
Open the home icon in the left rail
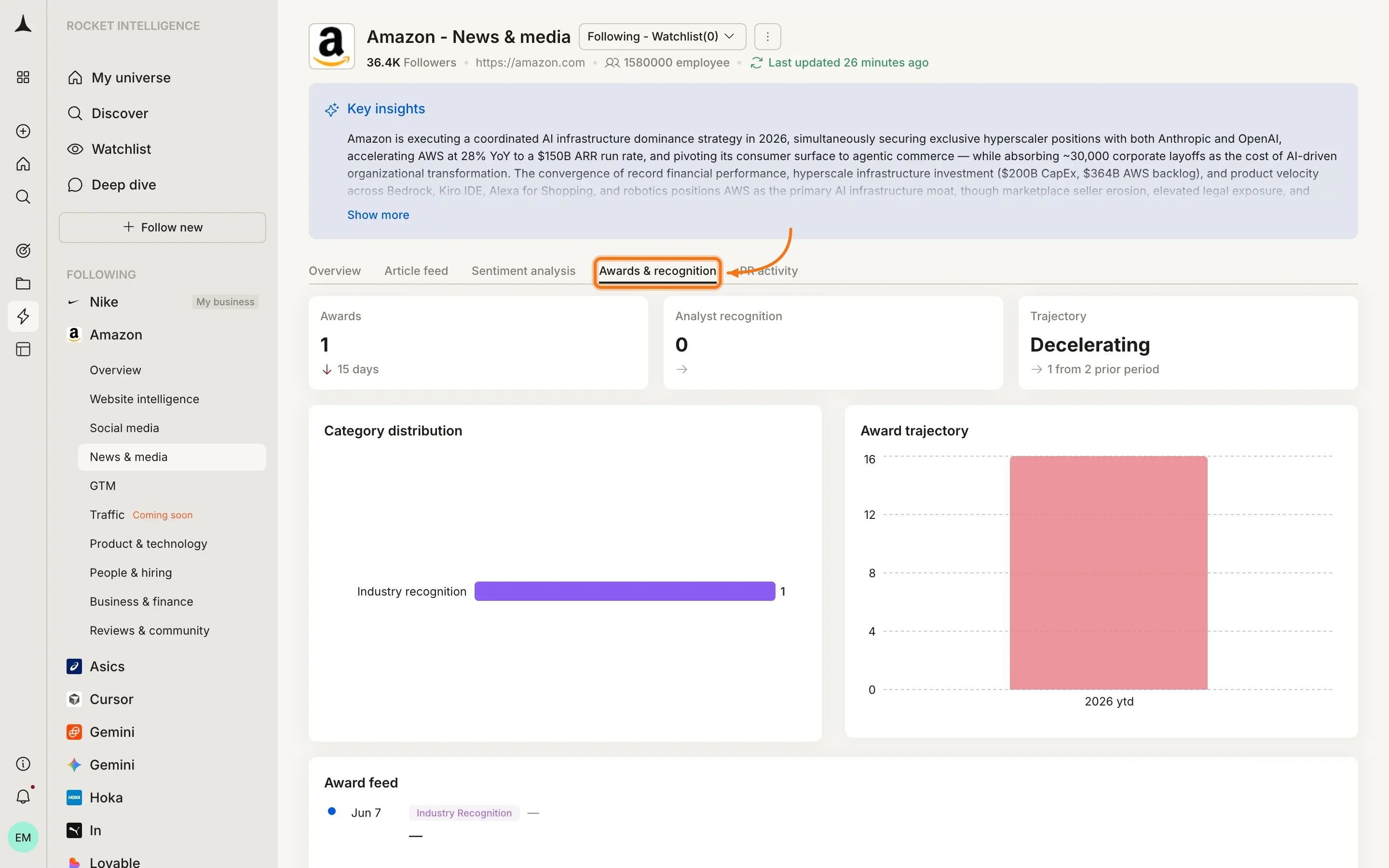click(23, 164)
